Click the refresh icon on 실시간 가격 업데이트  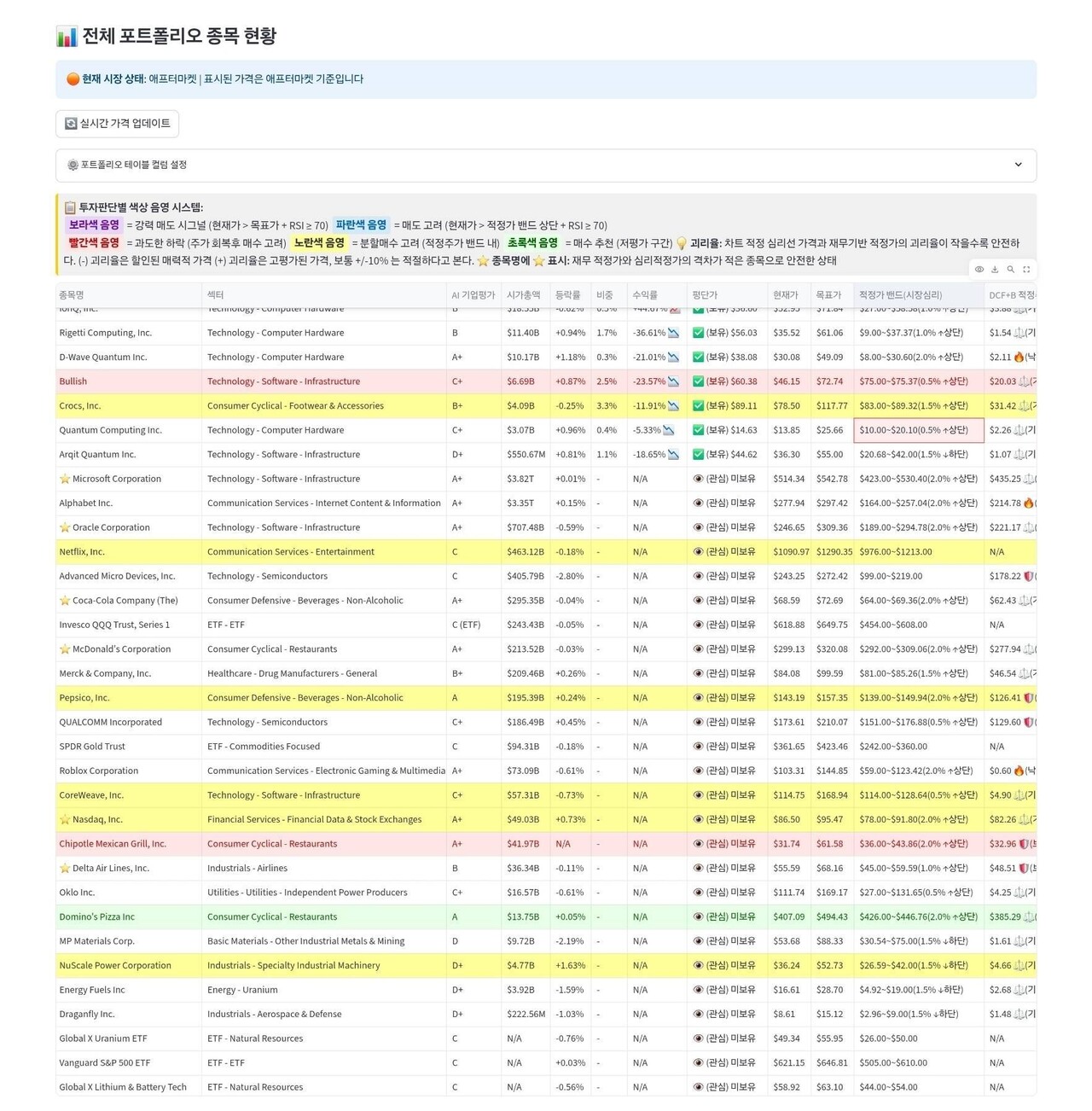69,124
